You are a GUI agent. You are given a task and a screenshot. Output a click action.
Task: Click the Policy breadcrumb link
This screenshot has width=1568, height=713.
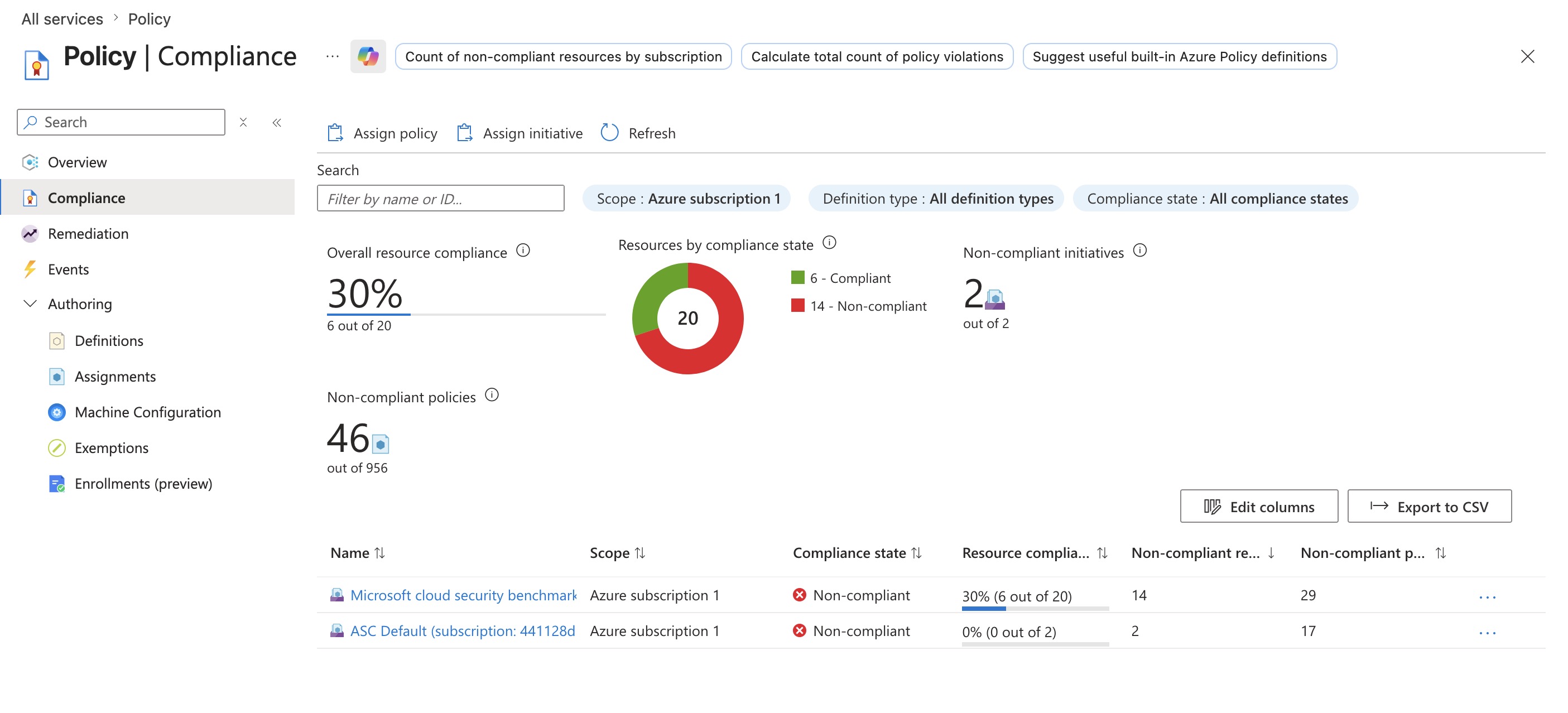149,19
